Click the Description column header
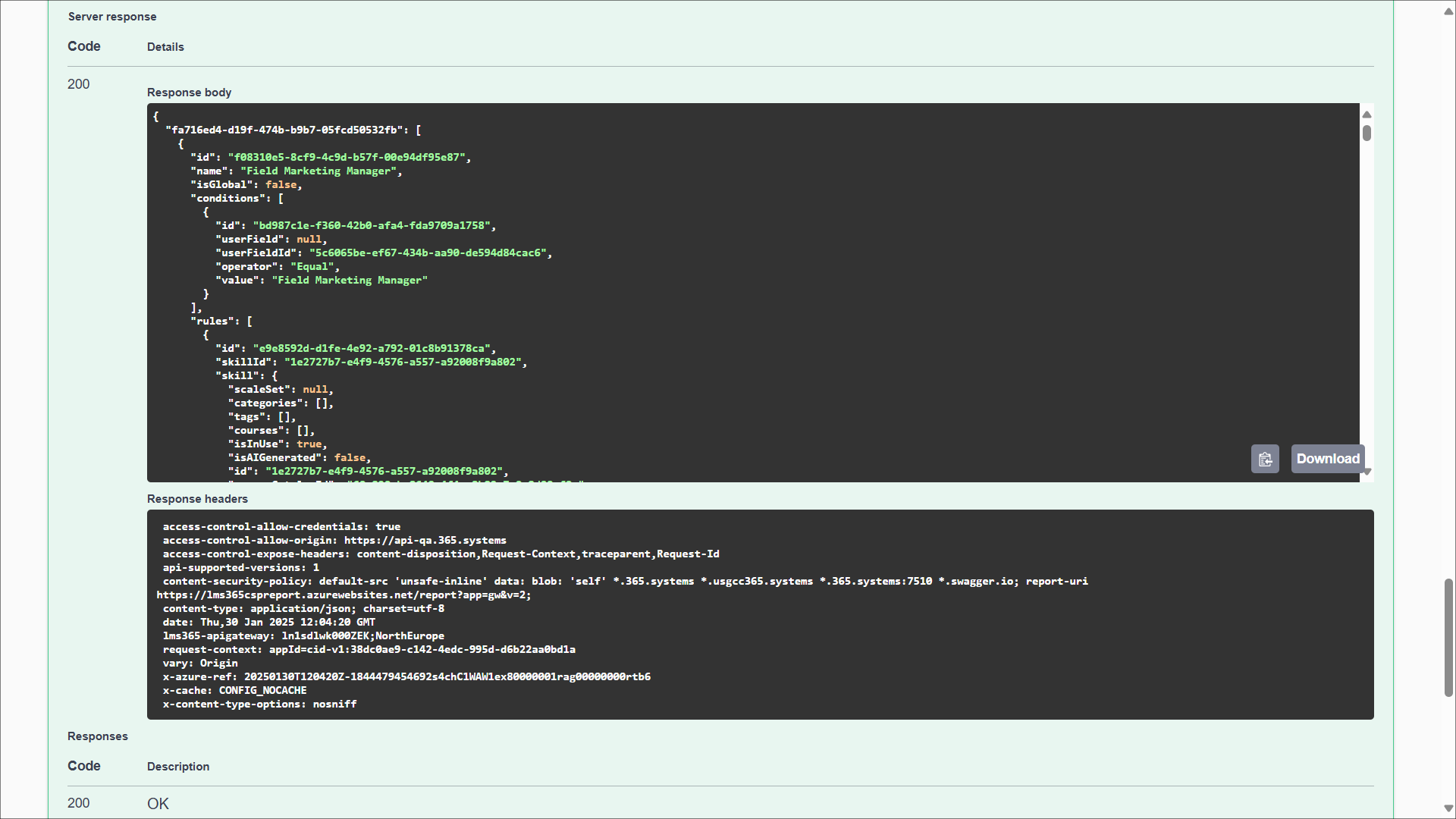Viewport: 1456px width, 819px height. click(x=178, y=767)
